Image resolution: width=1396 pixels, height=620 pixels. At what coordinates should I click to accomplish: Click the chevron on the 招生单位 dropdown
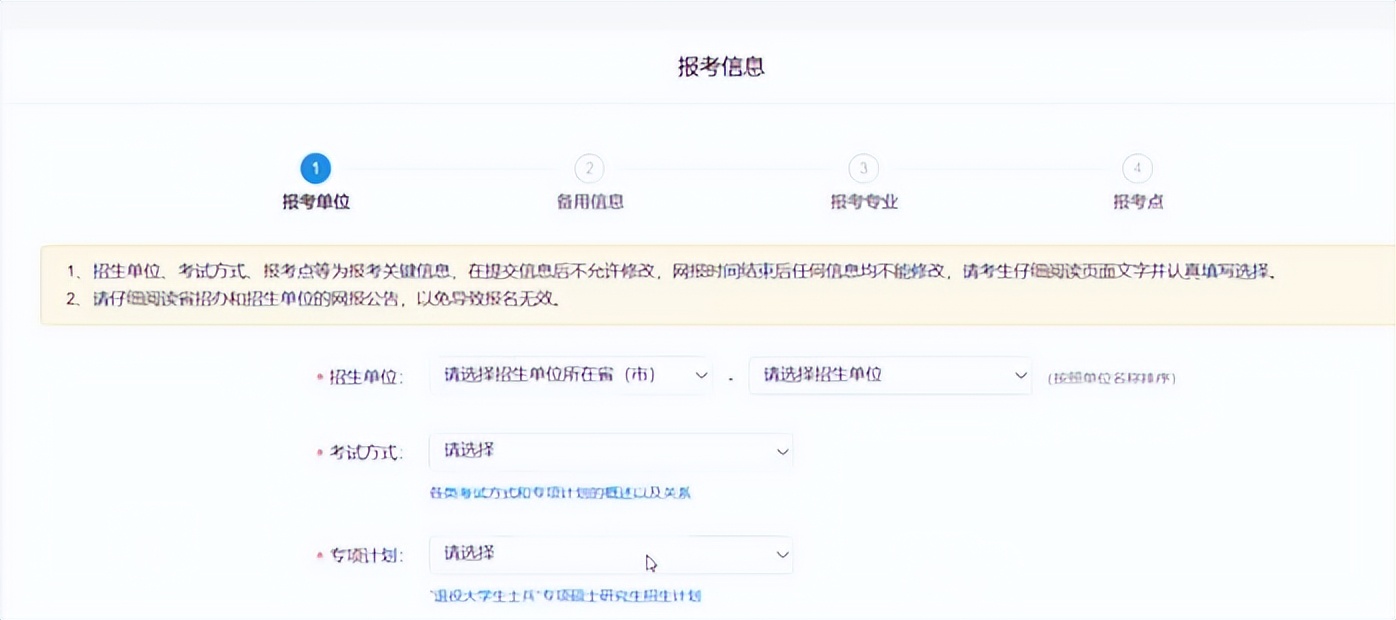(x=1019, y=375)
